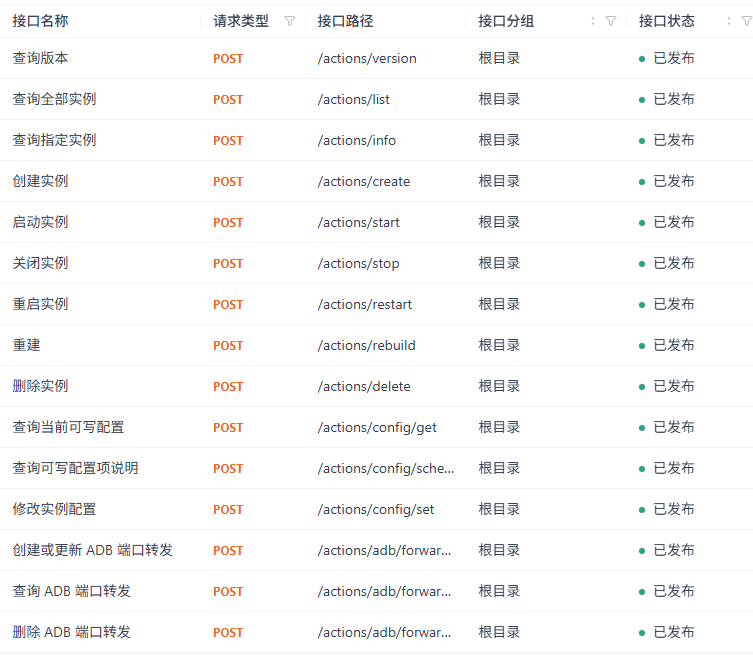This screenshot has width=753, height=660.
Task: Open the column menu dots for 接口状态
Action: (x=729, y=21)
